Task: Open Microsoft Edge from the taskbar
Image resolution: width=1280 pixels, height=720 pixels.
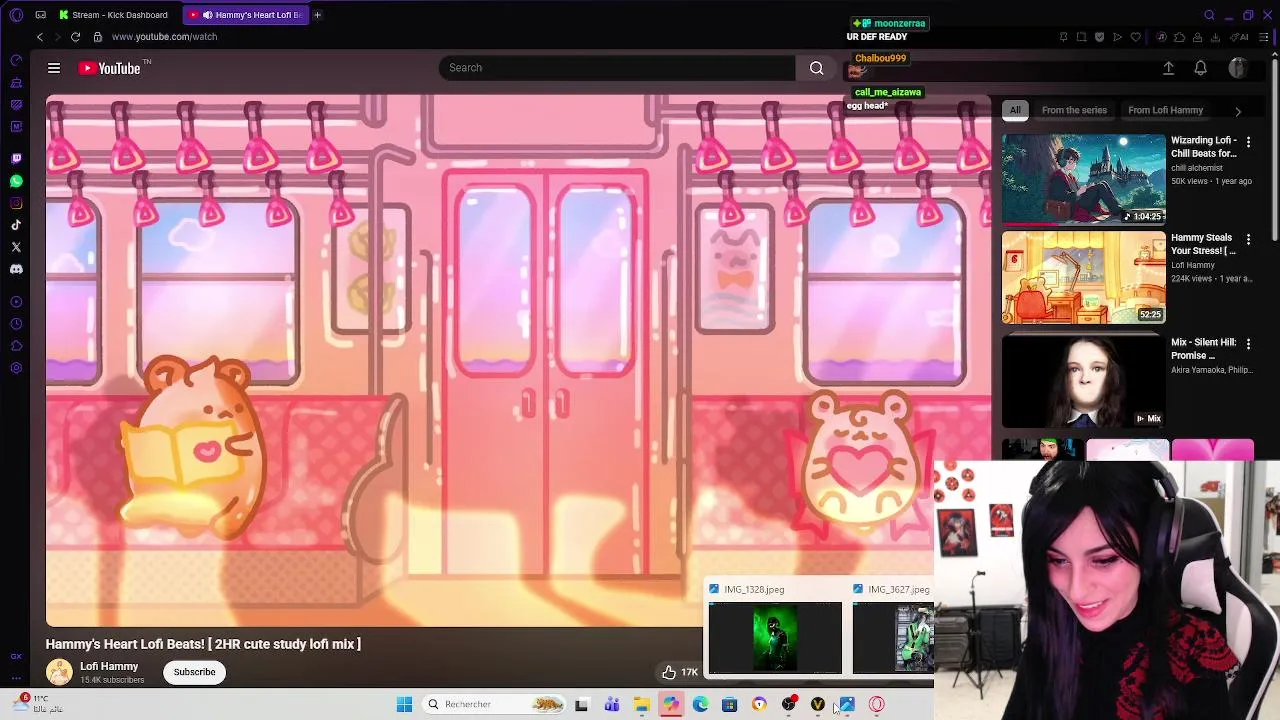Action: 700,705
